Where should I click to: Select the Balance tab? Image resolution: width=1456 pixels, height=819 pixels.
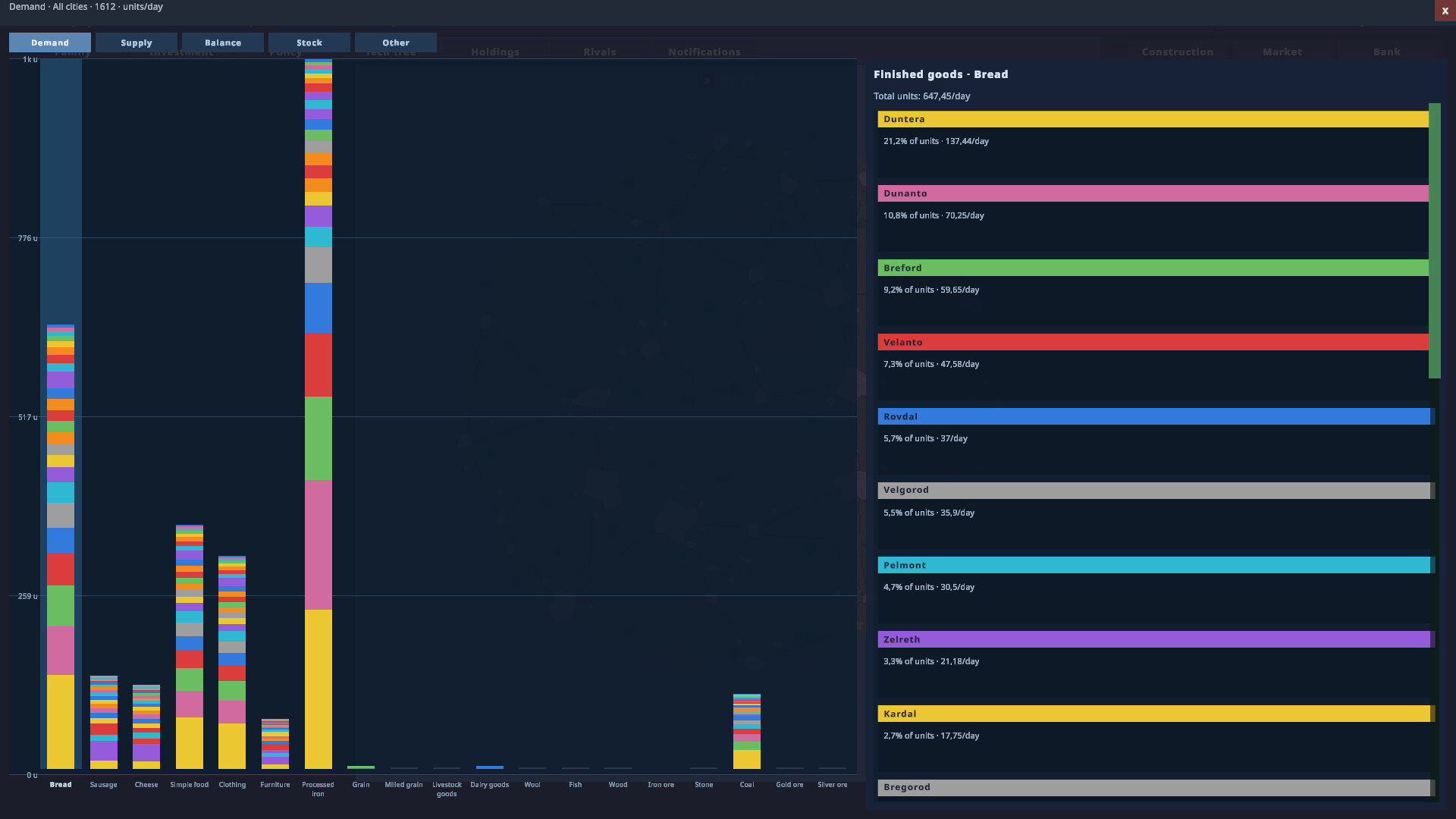[x=223, y=42]
